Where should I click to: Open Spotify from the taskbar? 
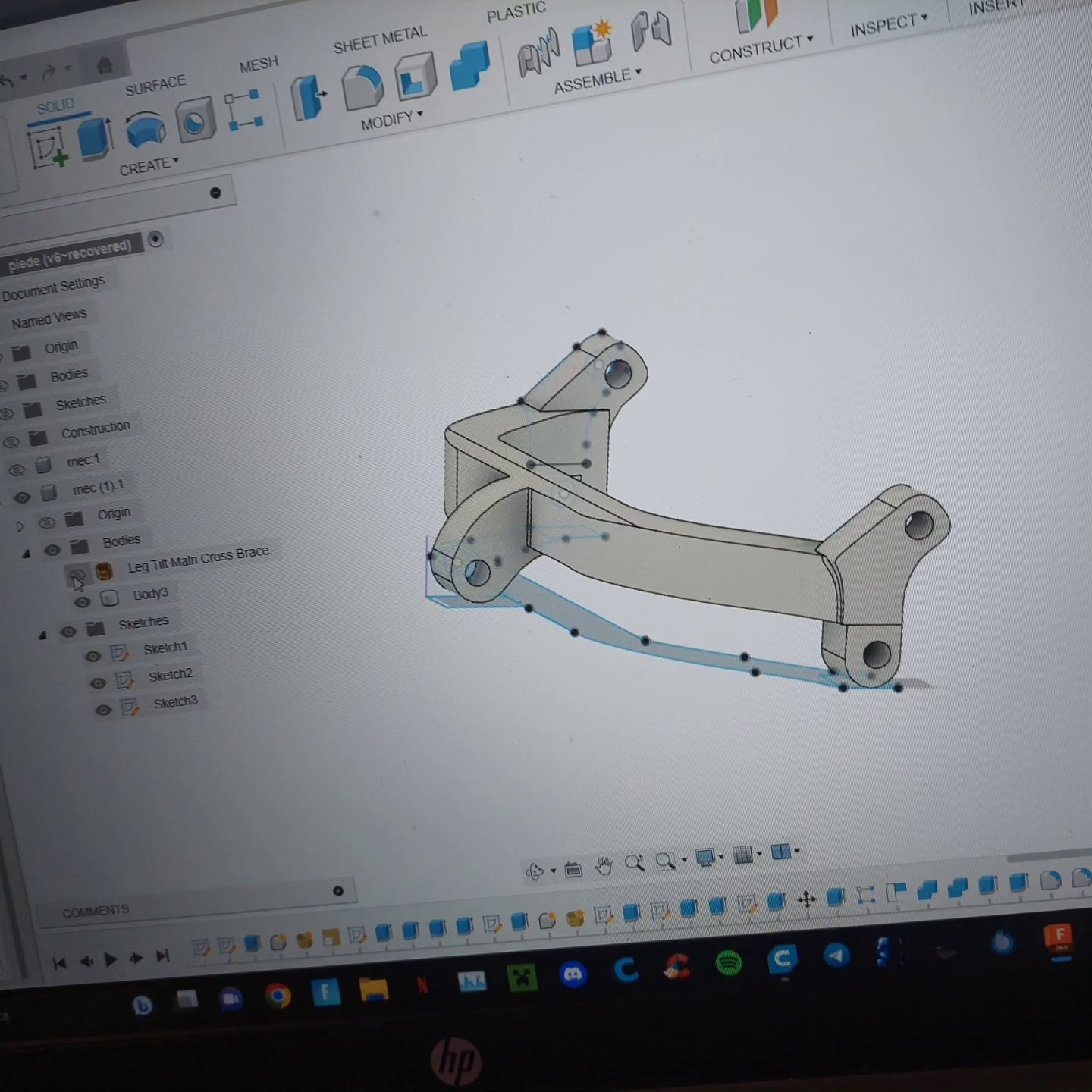pos(728,963)
